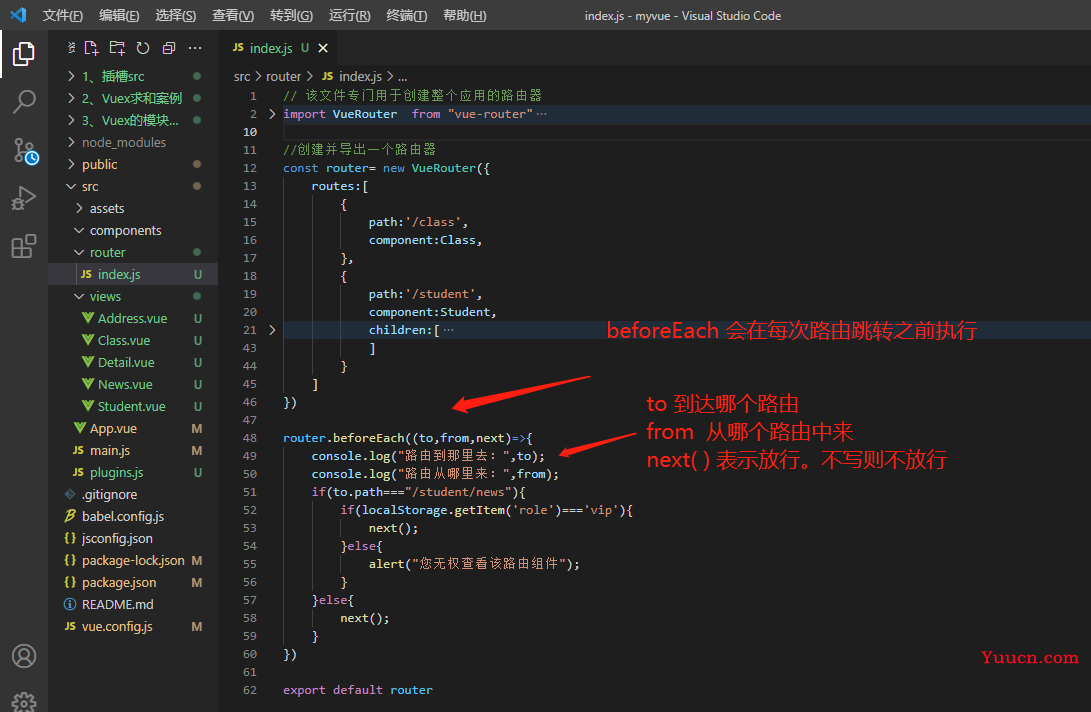Unfold the import block on line 2

coord(272,113)
